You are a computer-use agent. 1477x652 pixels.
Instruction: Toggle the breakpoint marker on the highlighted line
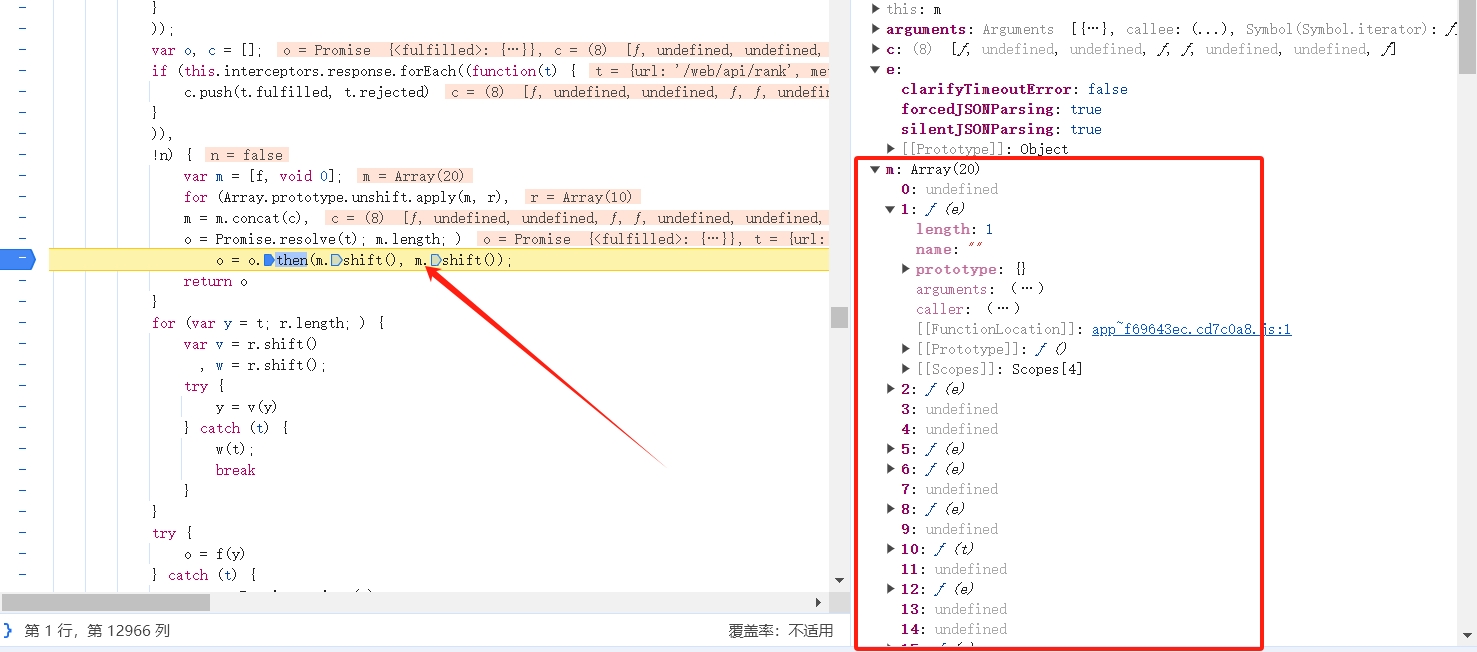[x=17, y=260]
